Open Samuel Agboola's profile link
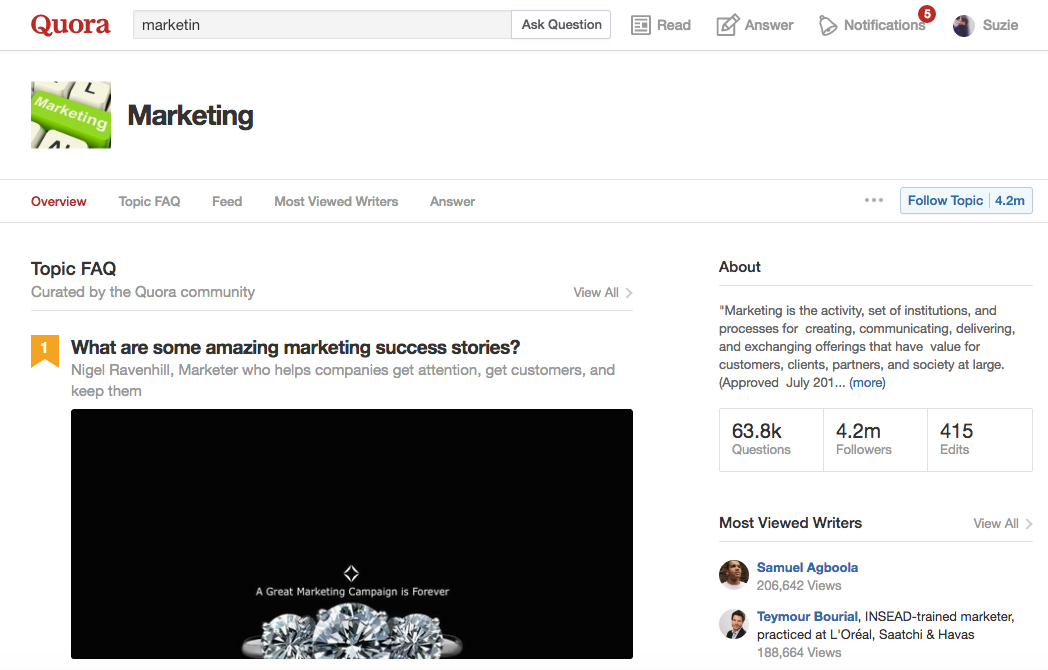 [807, 567]
